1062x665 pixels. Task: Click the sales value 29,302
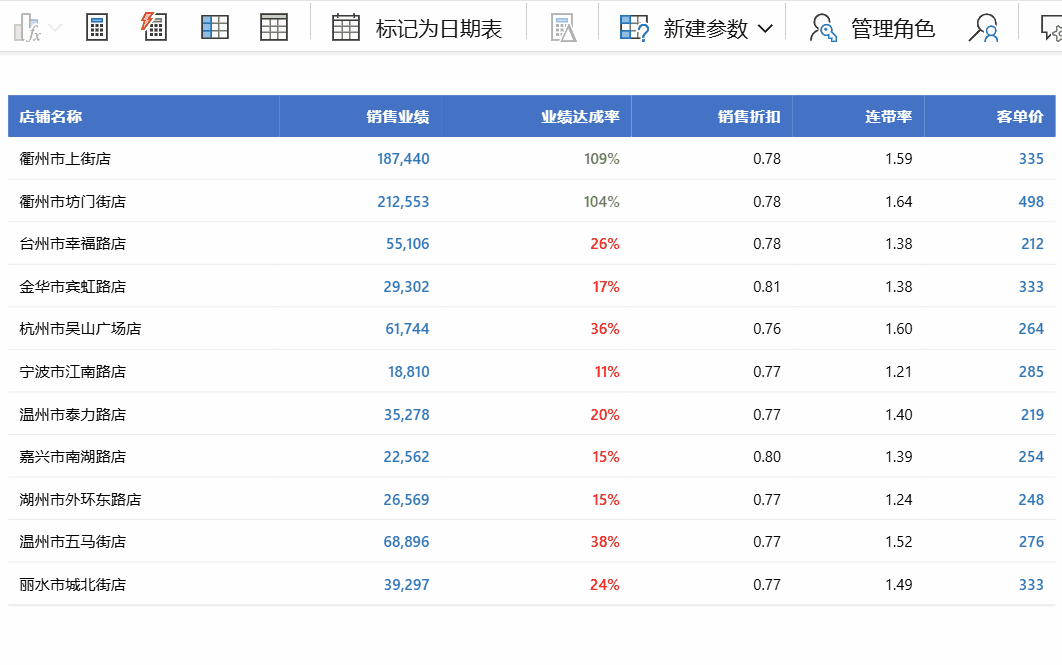tap(406, 286)
